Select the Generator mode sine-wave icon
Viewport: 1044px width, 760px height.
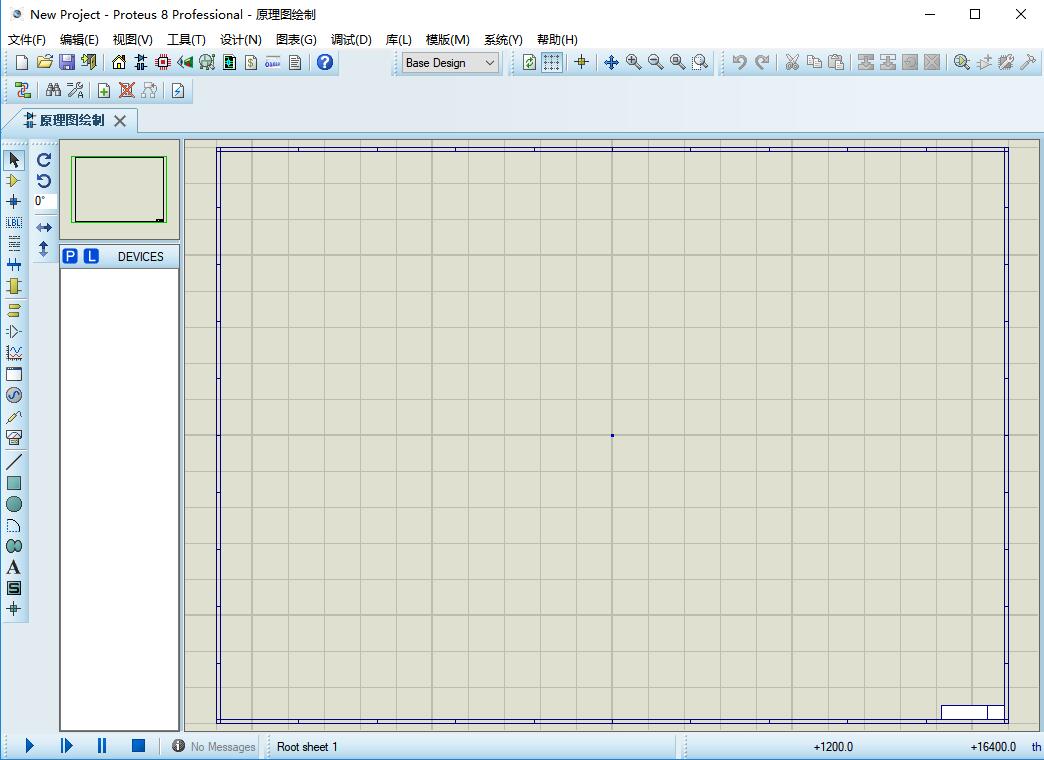coord(14,395)
